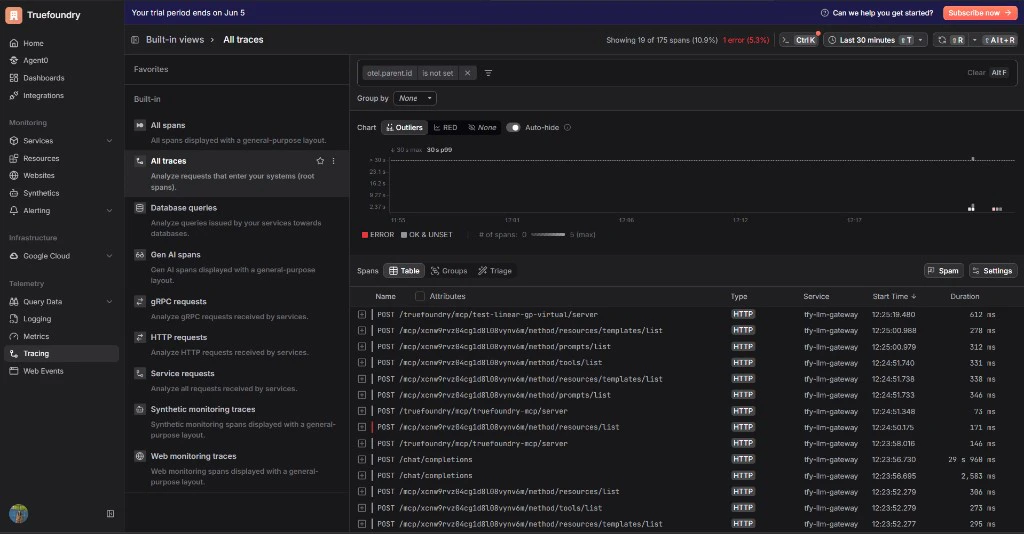Toggle the Auto-hide switch
The width and height of the screenshot is (1024, 534).
click(x=513, y=127)
